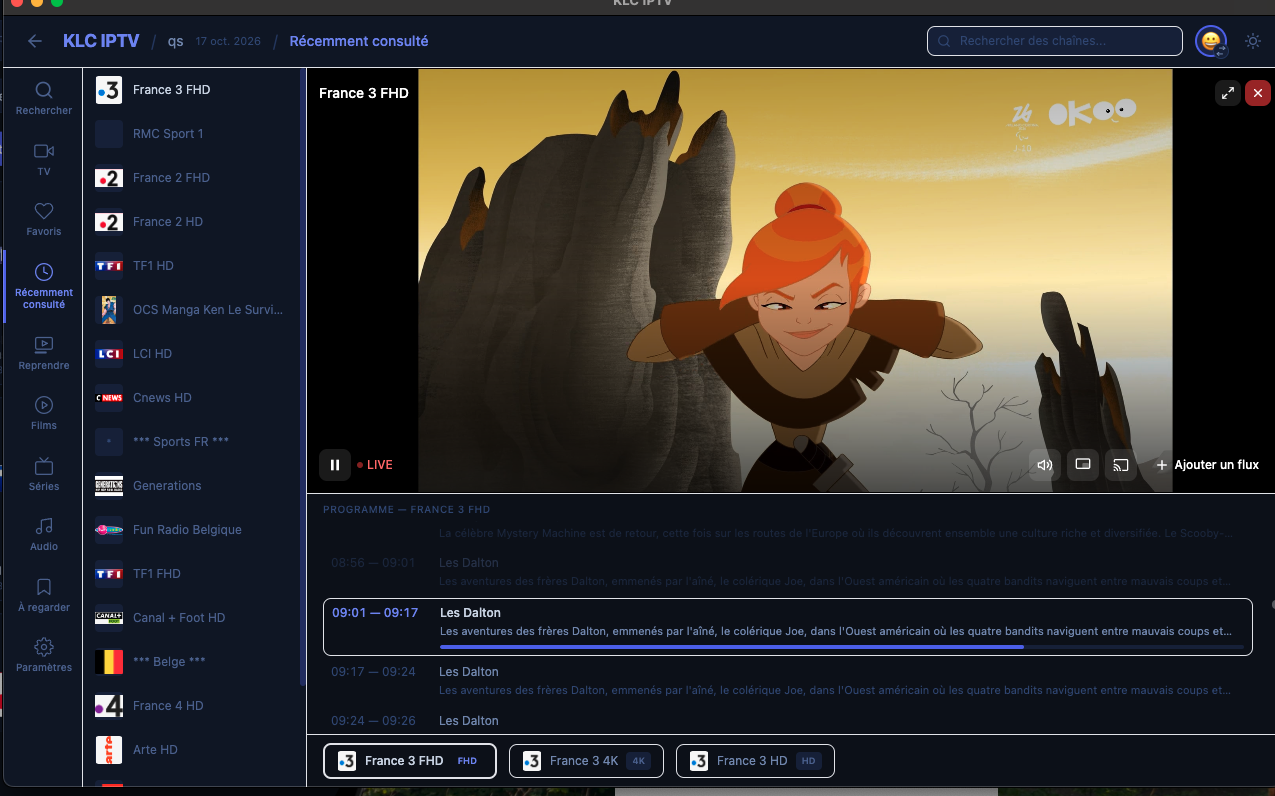Expand the player to fullscreen
1275x796 pixels.
[1228, 93]
